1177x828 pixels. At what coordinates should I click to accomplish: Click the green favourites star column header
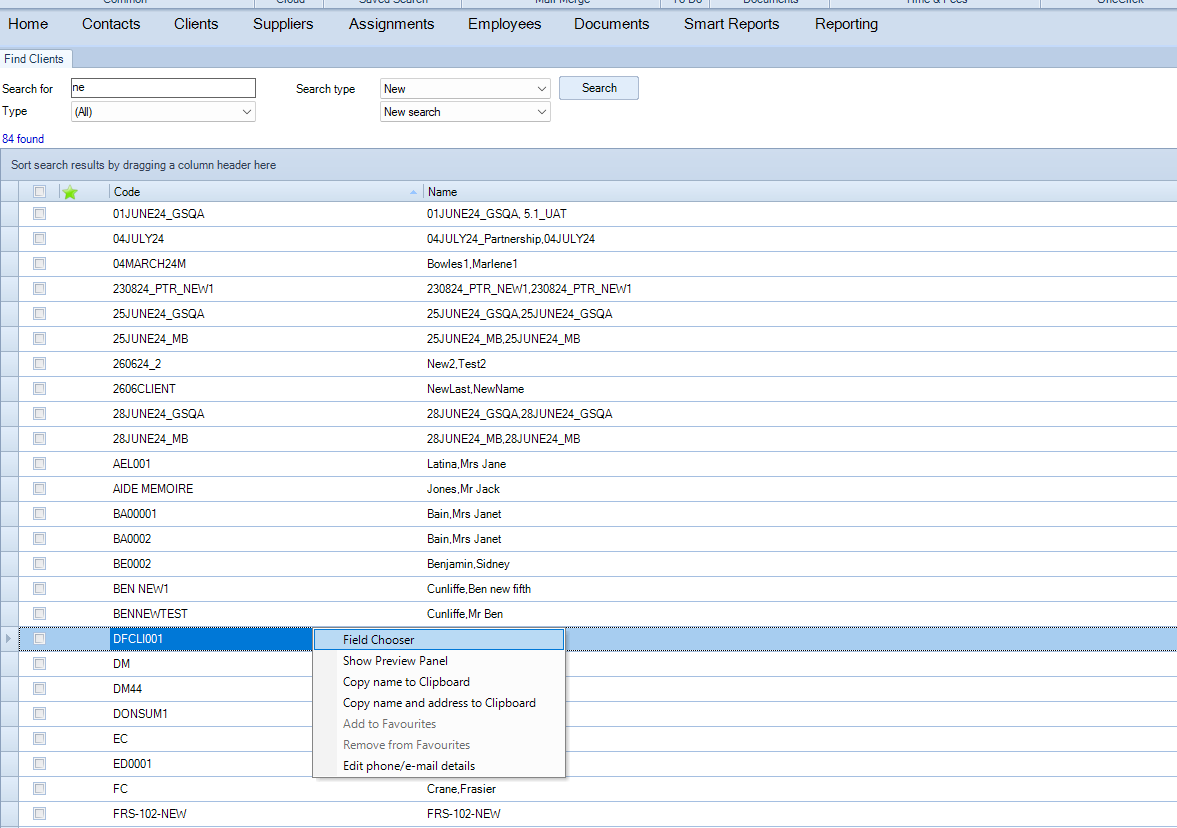(x=70, y=192)
